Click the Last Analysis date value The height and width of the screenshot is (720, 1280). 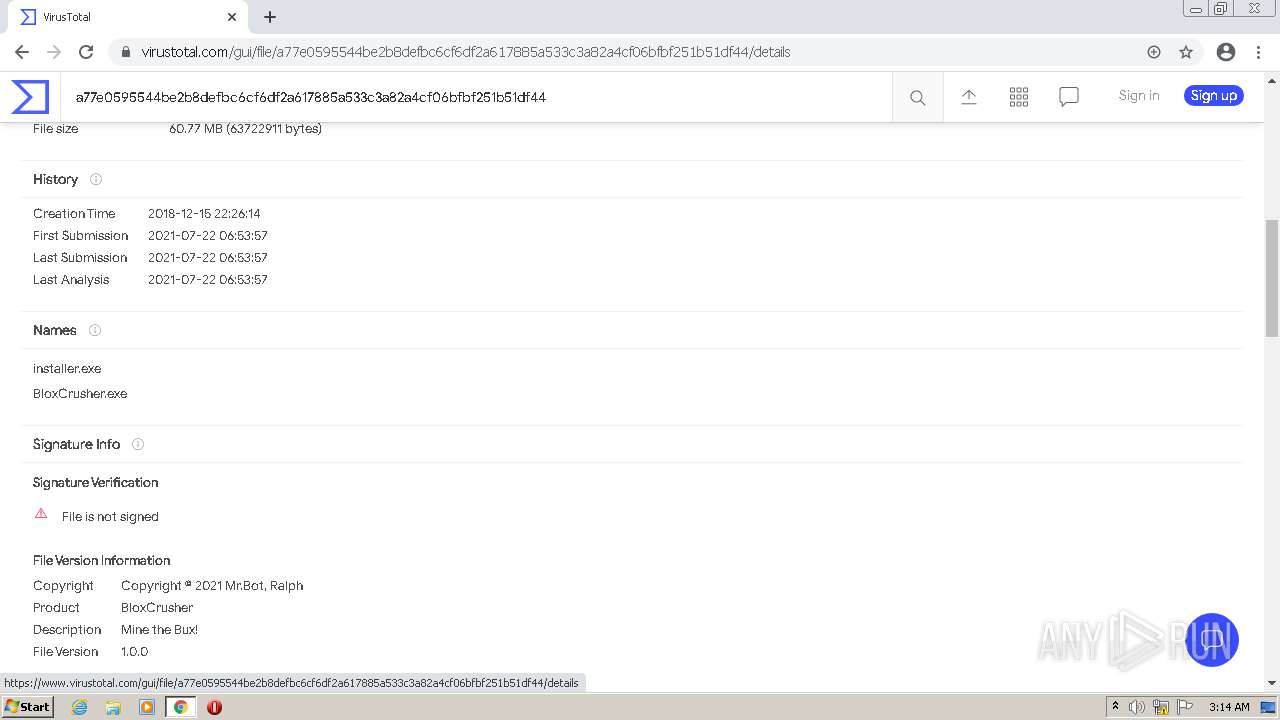[208, 280]
